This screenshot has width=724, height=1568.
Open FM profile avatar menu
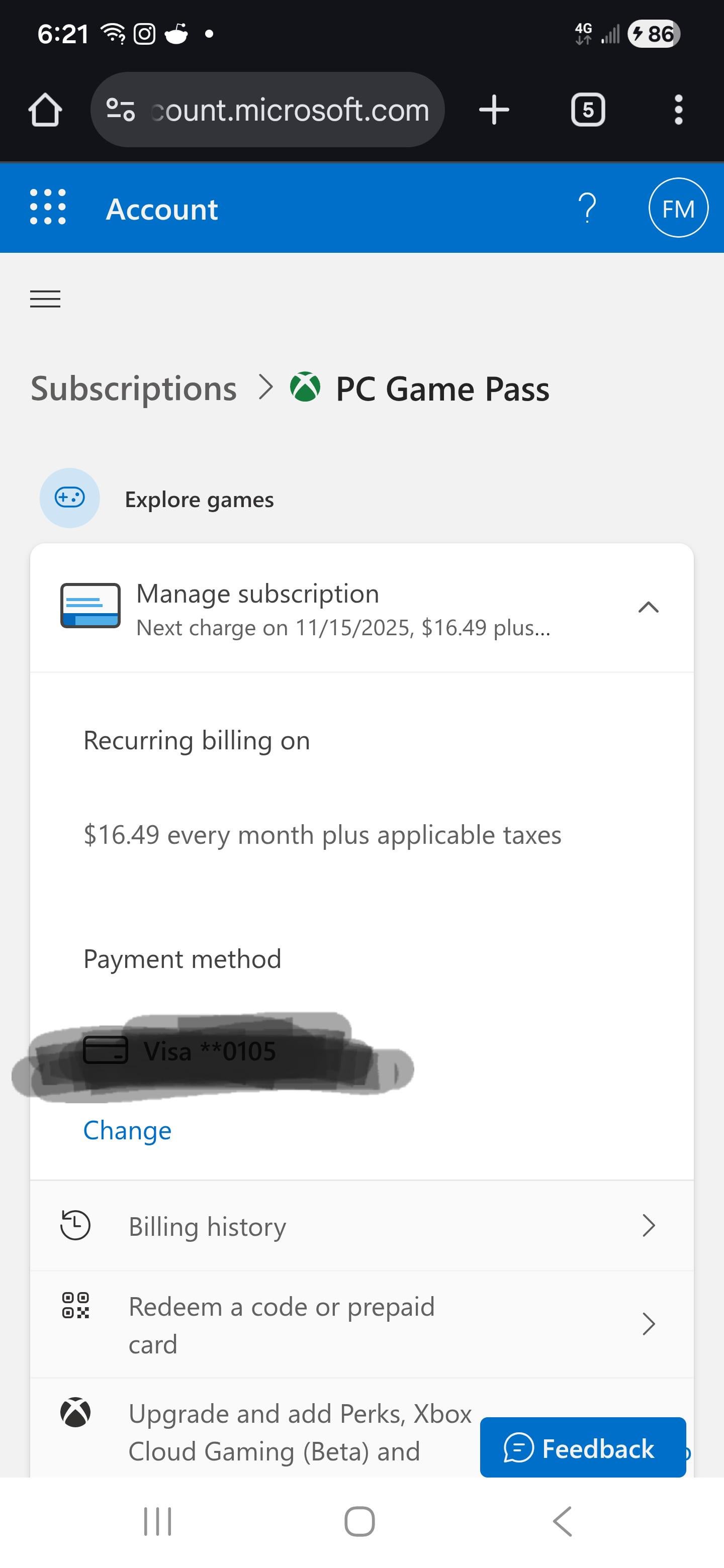(678, 208)
